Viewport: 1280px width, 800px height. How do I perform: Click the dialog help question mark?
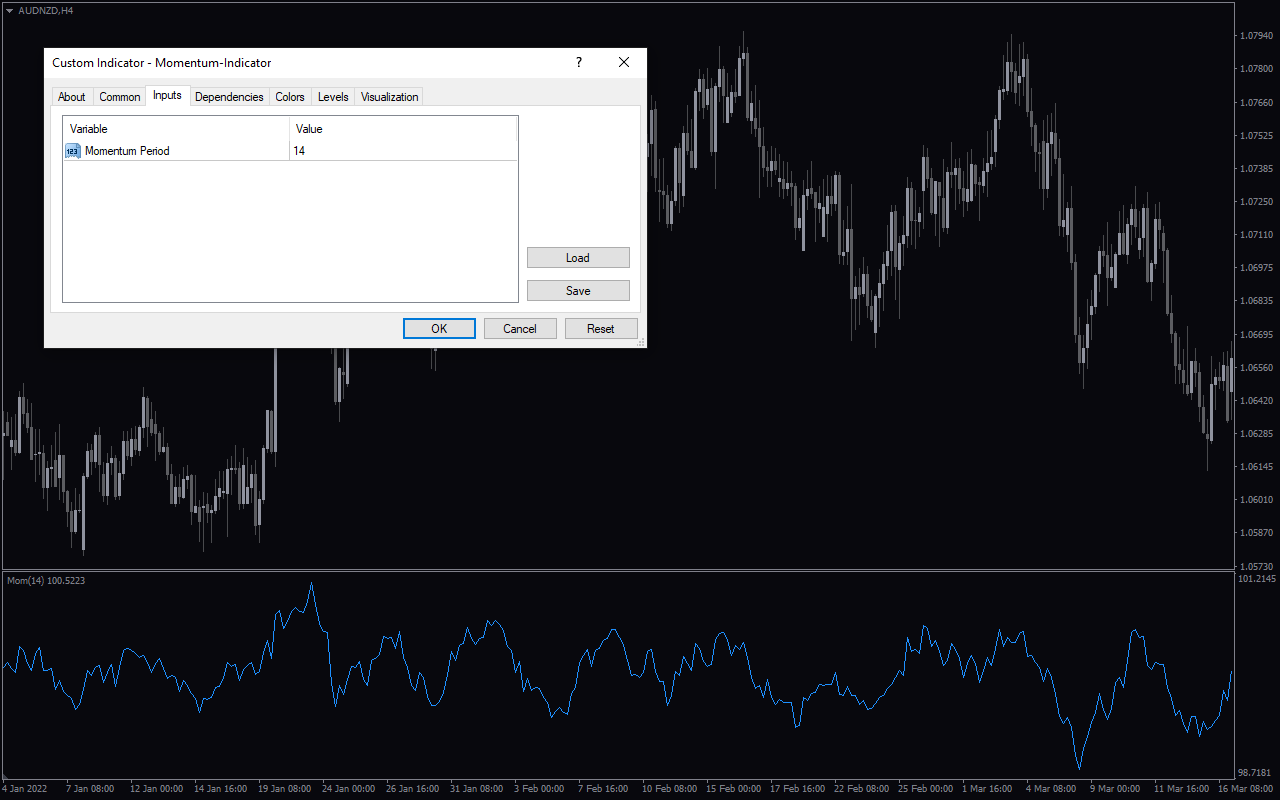pyautogui.click(x=578, y=62)
